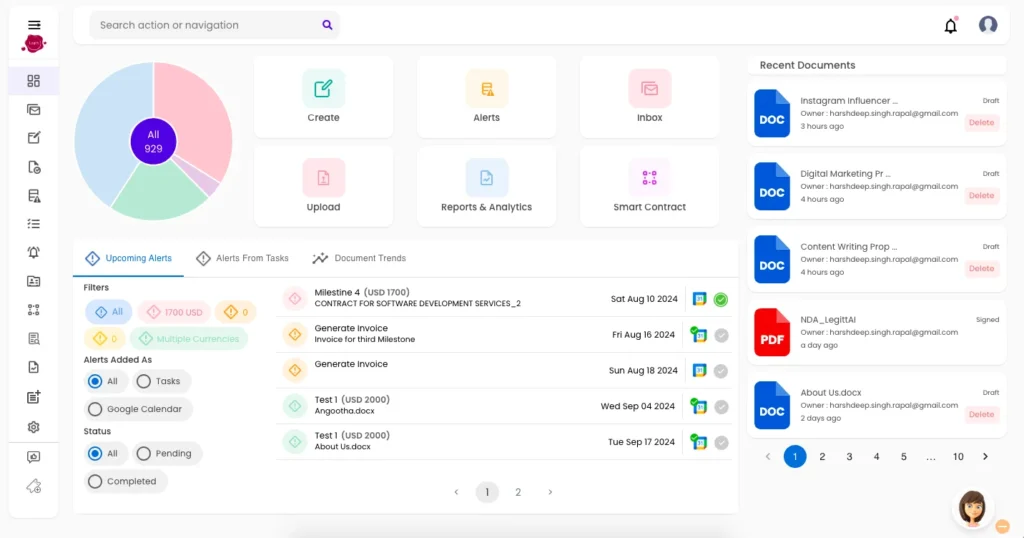Screen dimensions: 1024x538
Task: Open the dashboard grid icon in sidebar
Action: tap(34, 81)
